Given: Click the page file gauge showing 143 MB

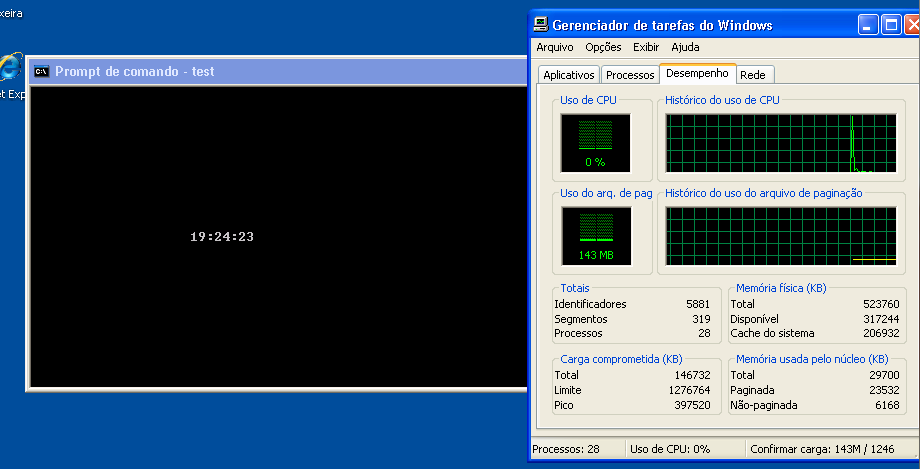Looking at the screenshot, I should 596,236.
